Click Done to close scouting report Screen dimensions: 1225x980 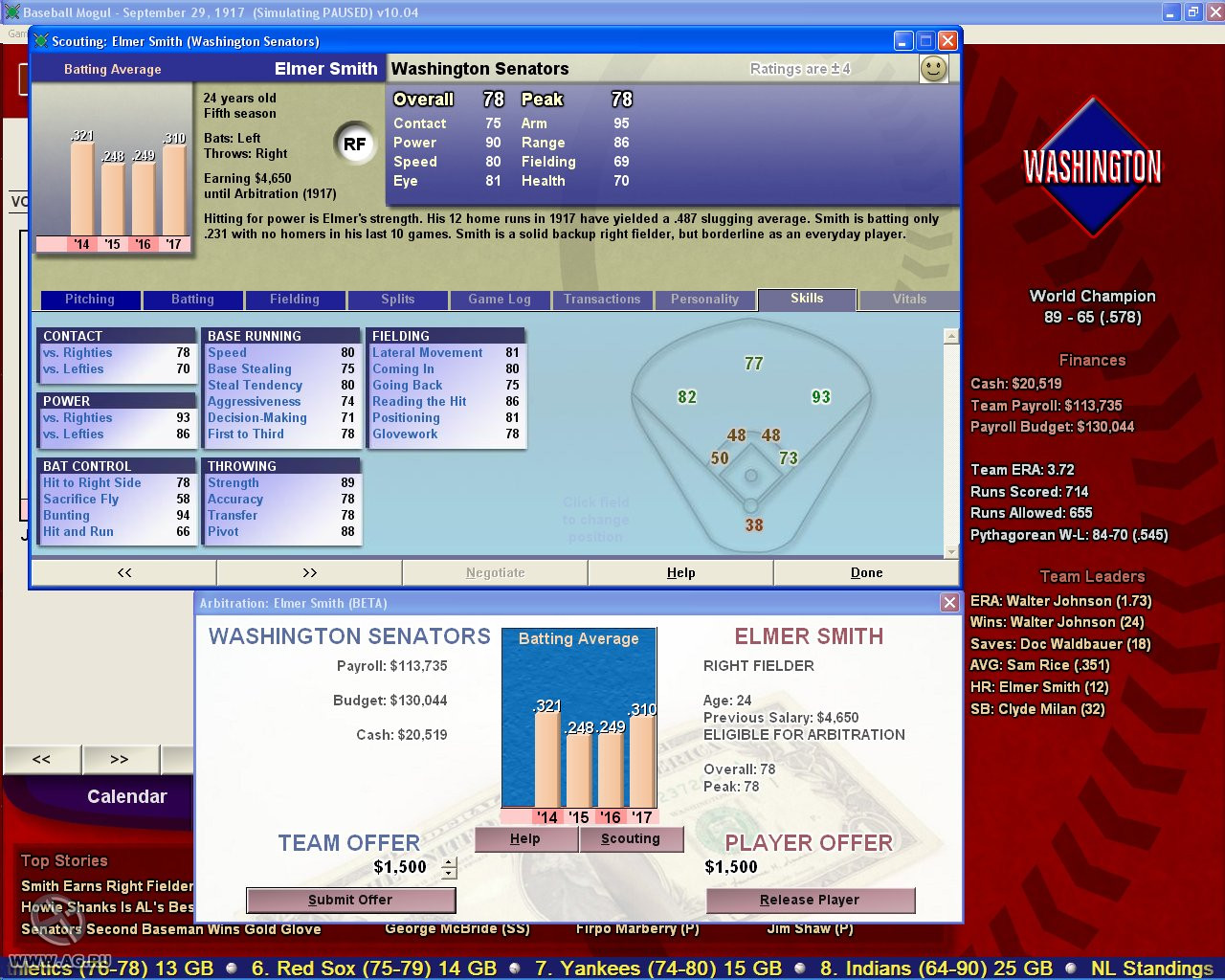pyautogui.click(x=867, y=572)
